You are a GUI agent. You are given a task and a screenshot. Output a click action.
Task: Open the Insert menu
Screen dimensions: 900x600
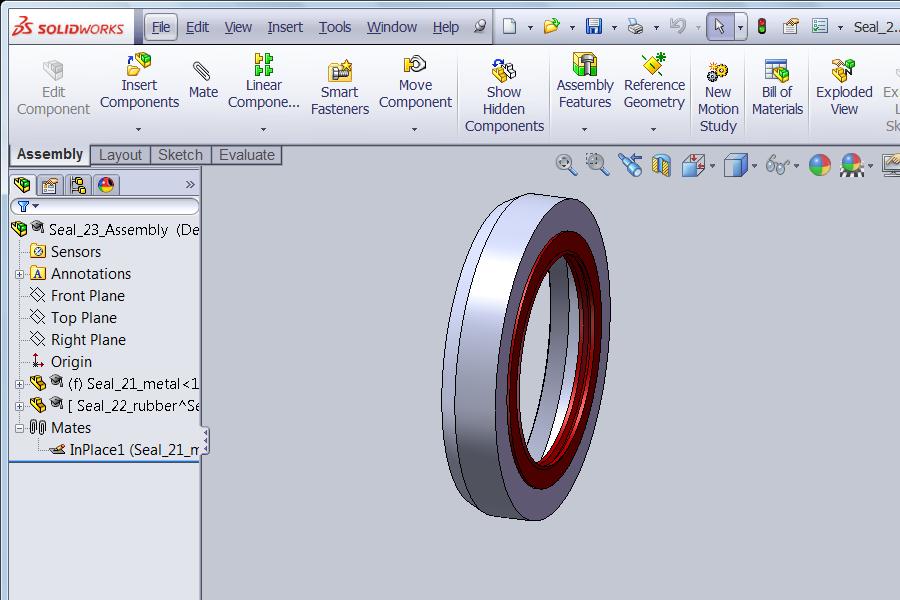click(285, 27)
